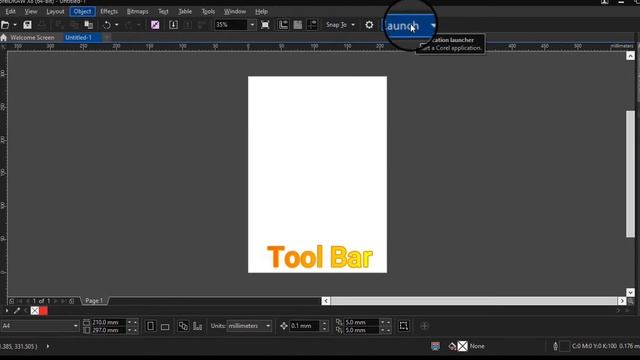The image size is (640, 360).
Task: Add a page after using page navigator plus
Action: pyautogui.click(x=71, y=301)
